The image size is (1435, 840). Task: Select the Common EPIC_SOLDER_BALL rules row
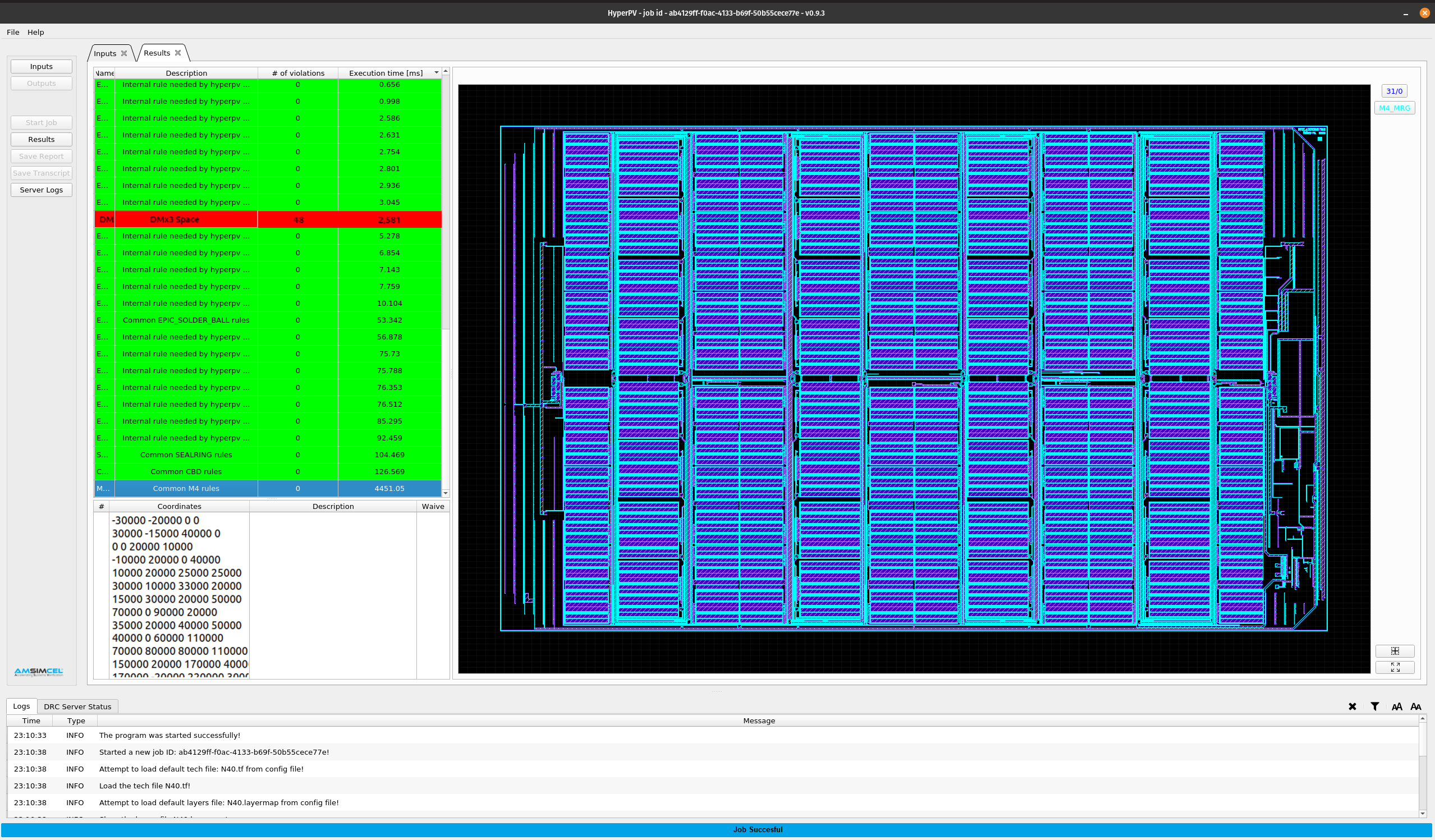pyautogui.click(x=268, y=320)
